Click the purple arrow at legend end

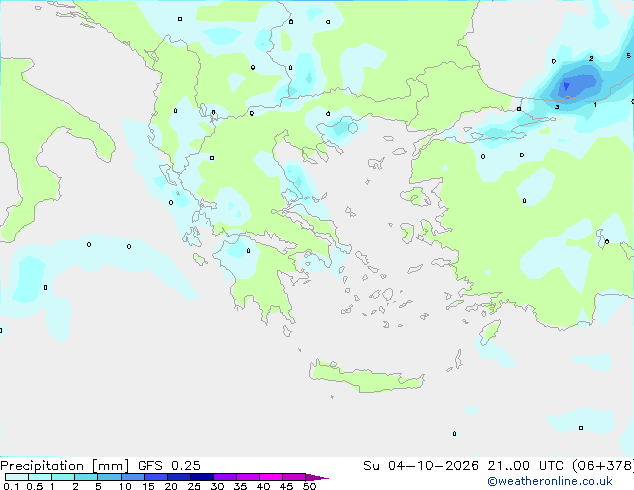tap(317, 477)
